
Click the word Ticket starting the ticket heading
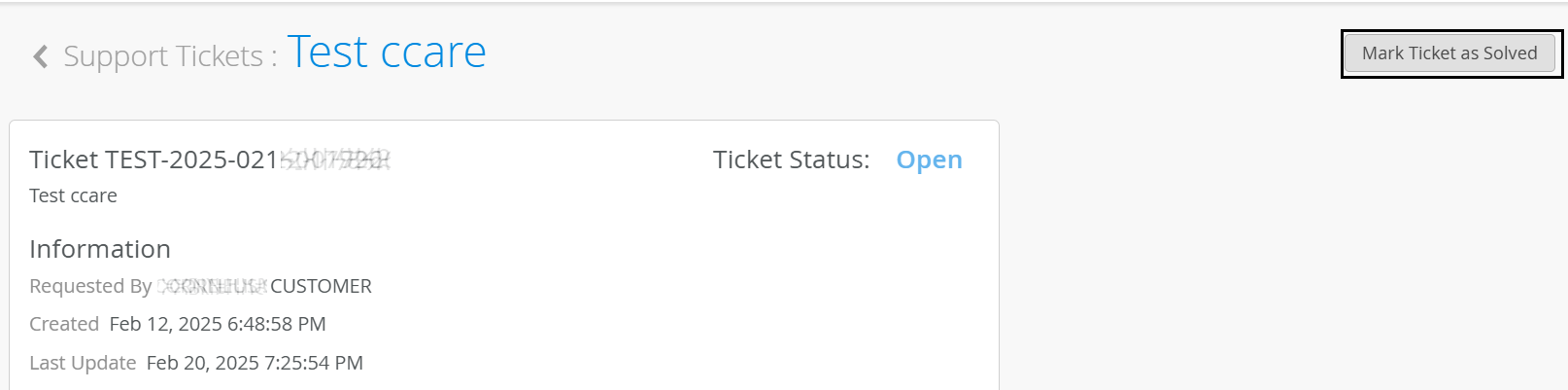click(x=64, y=160)
